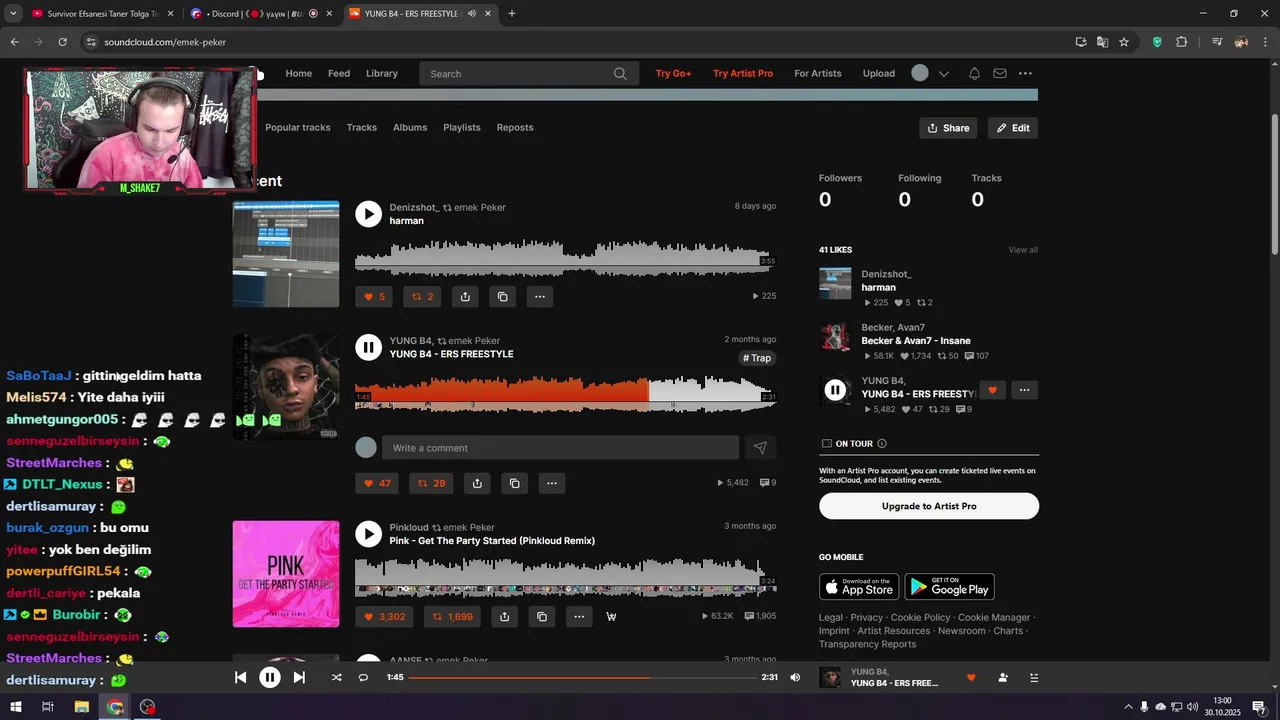Toggle the follow-artist icon in the player bar
Viewport: 1280px width, 720px height.
coord(1003,677)
